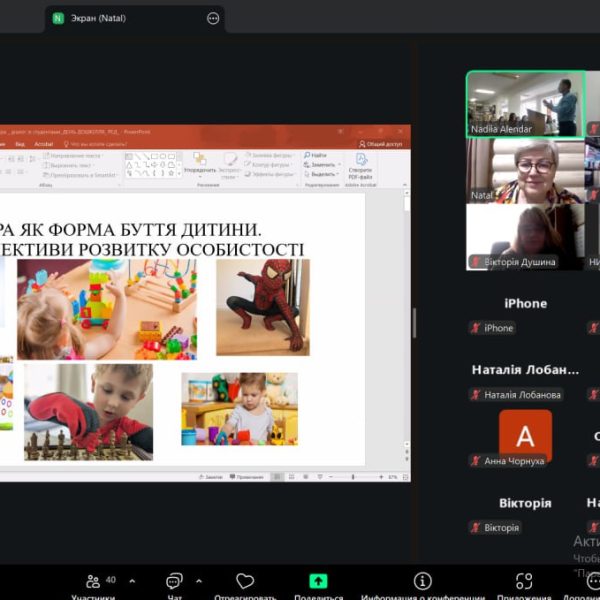Screen dimensions: 600x600
Task: Select Nadiia Alendar video thumbnail
Action: tap(525, 104)
